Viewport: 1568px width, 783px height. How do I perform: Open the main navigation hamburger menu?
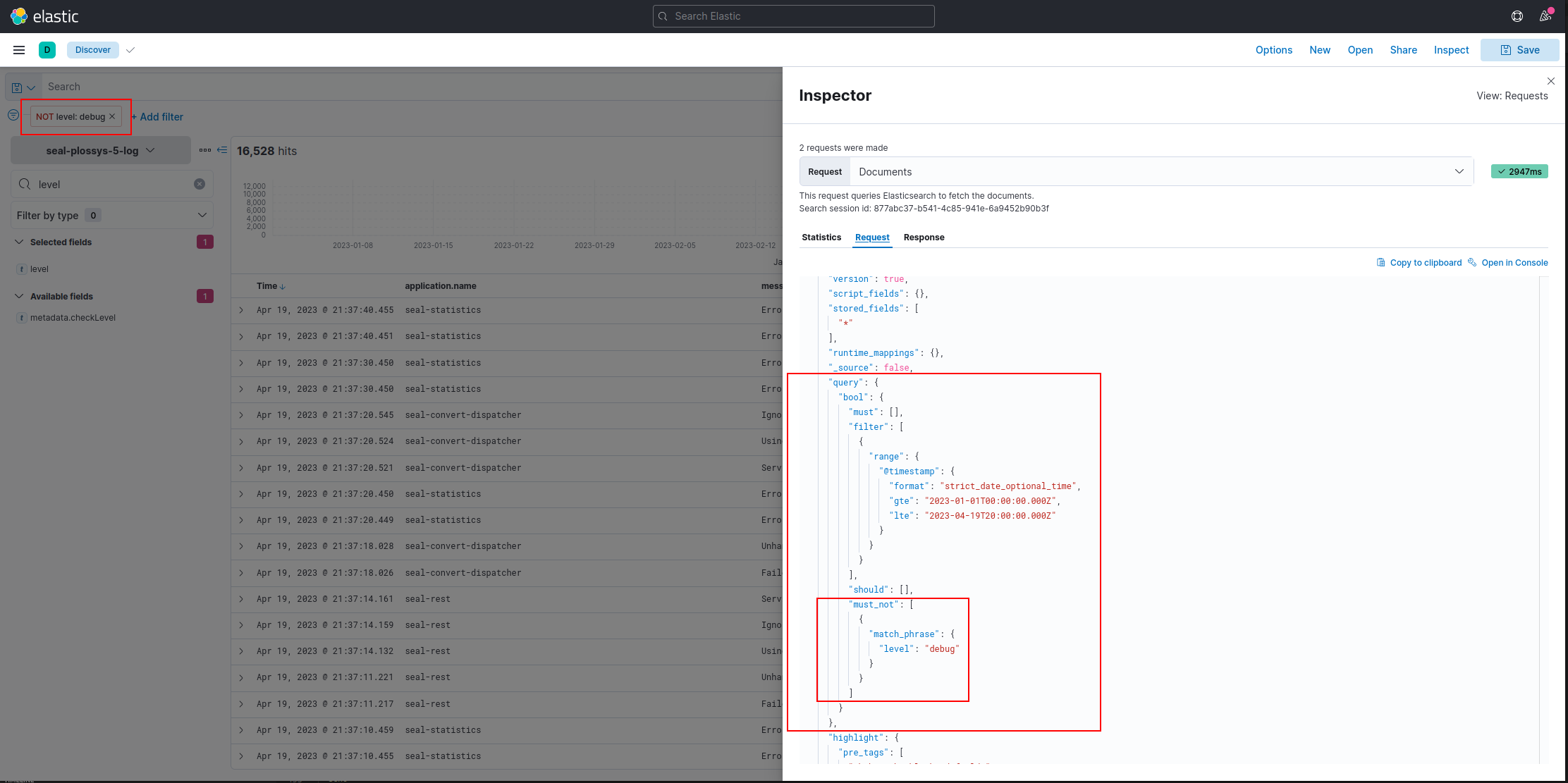pyautogui.click(x=19, y=49)
